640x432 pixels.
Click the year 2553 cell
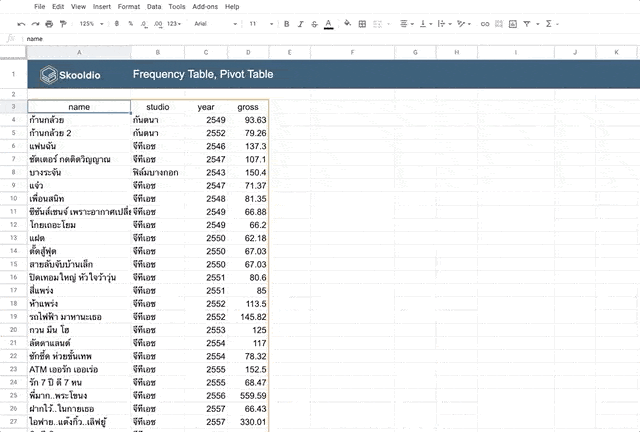pos(206,330)
